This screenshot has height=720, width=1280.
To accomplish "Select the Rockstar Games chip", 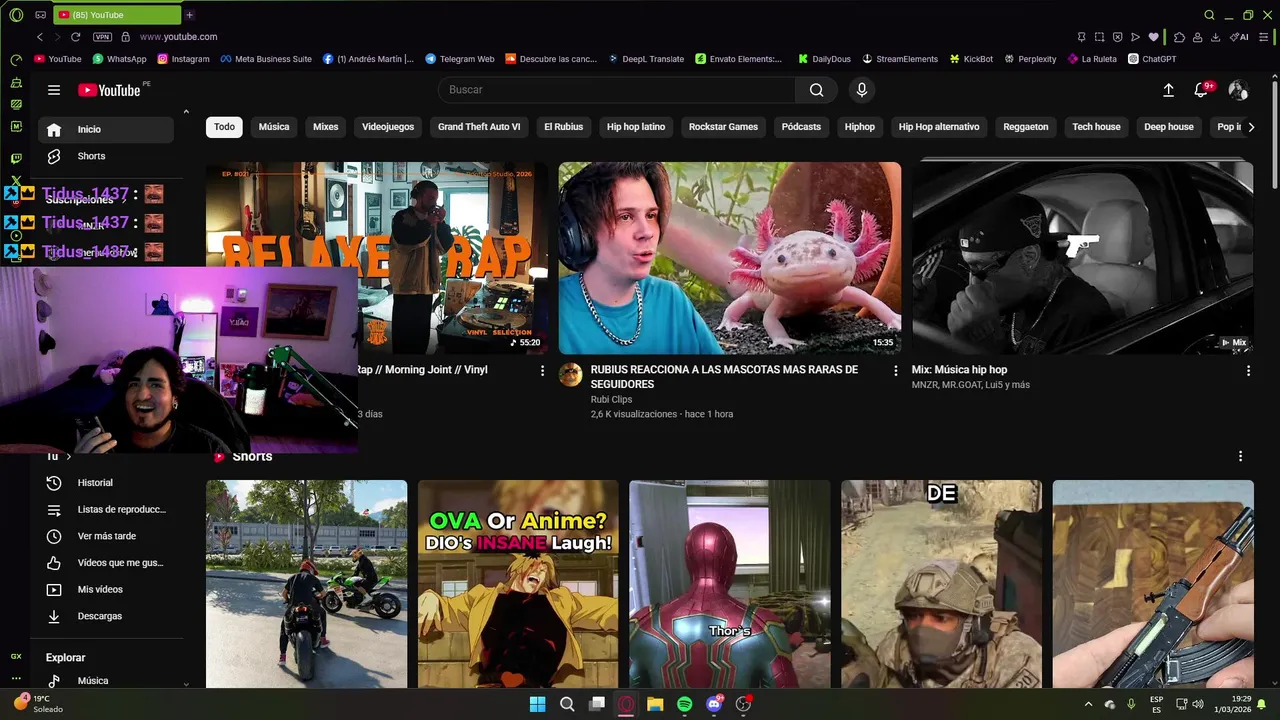I will click(723, 127).
